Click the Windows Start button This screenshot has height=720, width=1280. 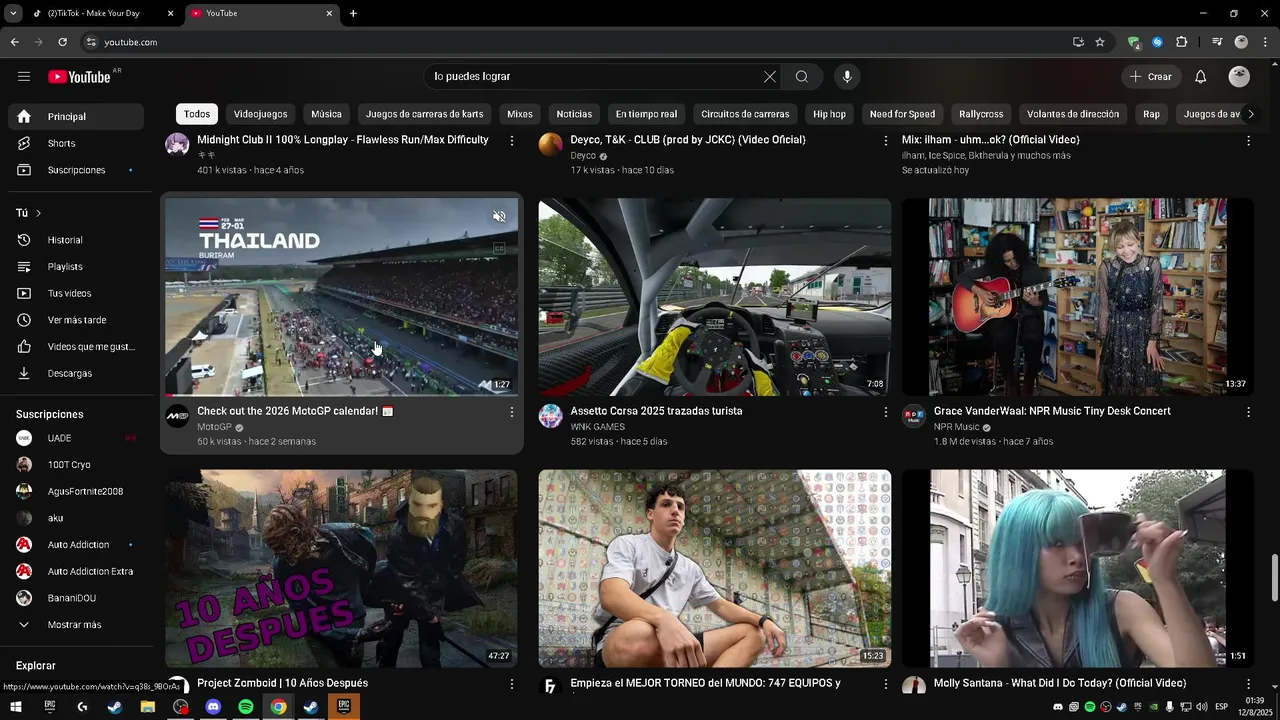tap(16, 707)
